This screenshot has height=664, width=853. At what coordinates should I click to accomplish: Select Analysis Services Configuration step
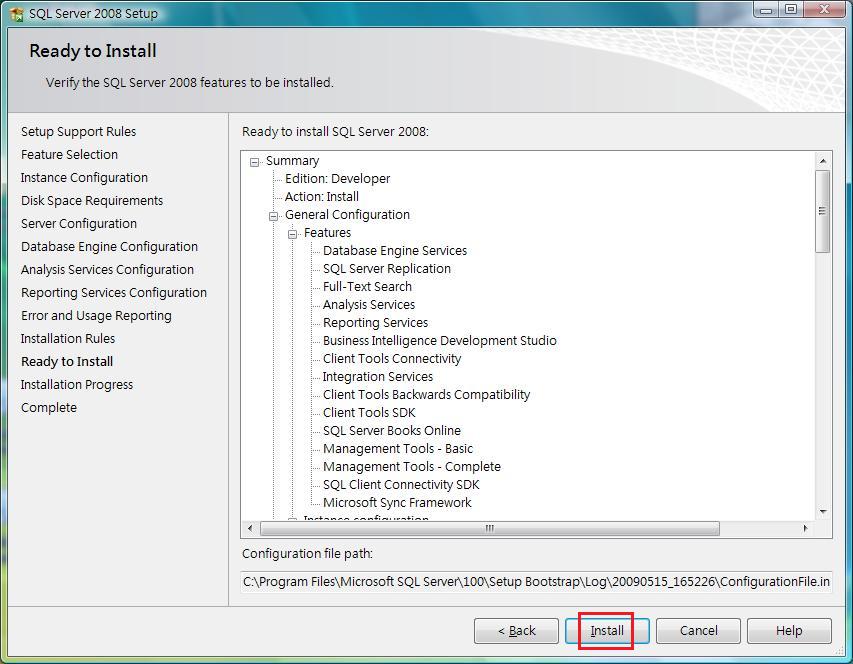coord(107,270)
